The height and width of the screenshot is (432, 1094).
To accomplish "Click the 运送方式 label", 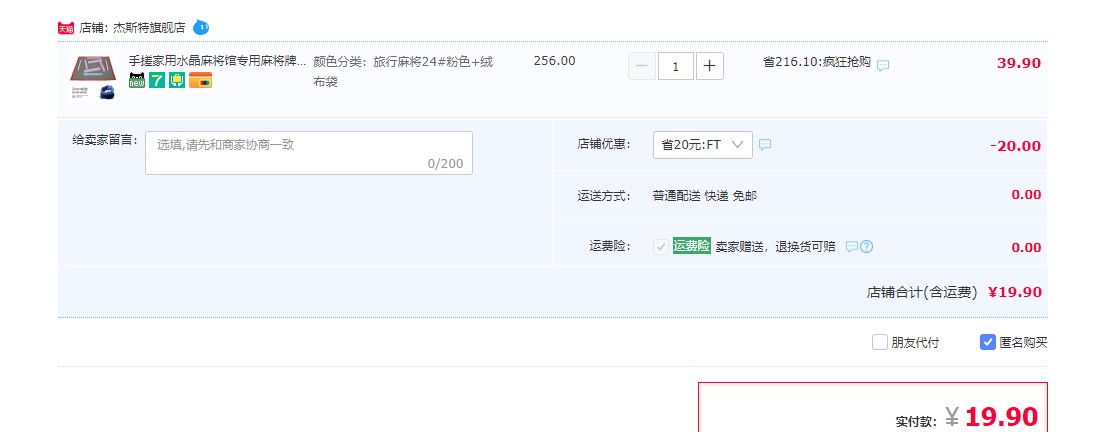I will (x=604, y=196).
